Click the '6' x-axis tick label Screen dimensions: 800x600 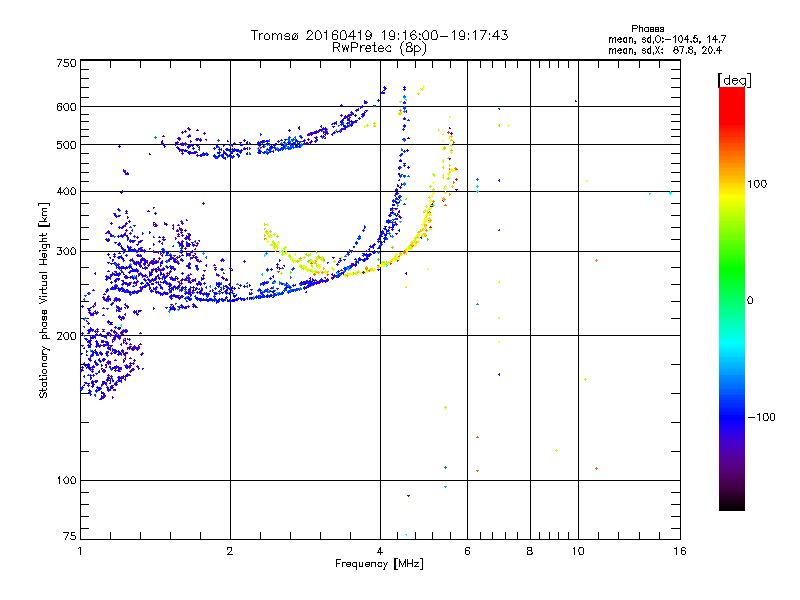467,551
